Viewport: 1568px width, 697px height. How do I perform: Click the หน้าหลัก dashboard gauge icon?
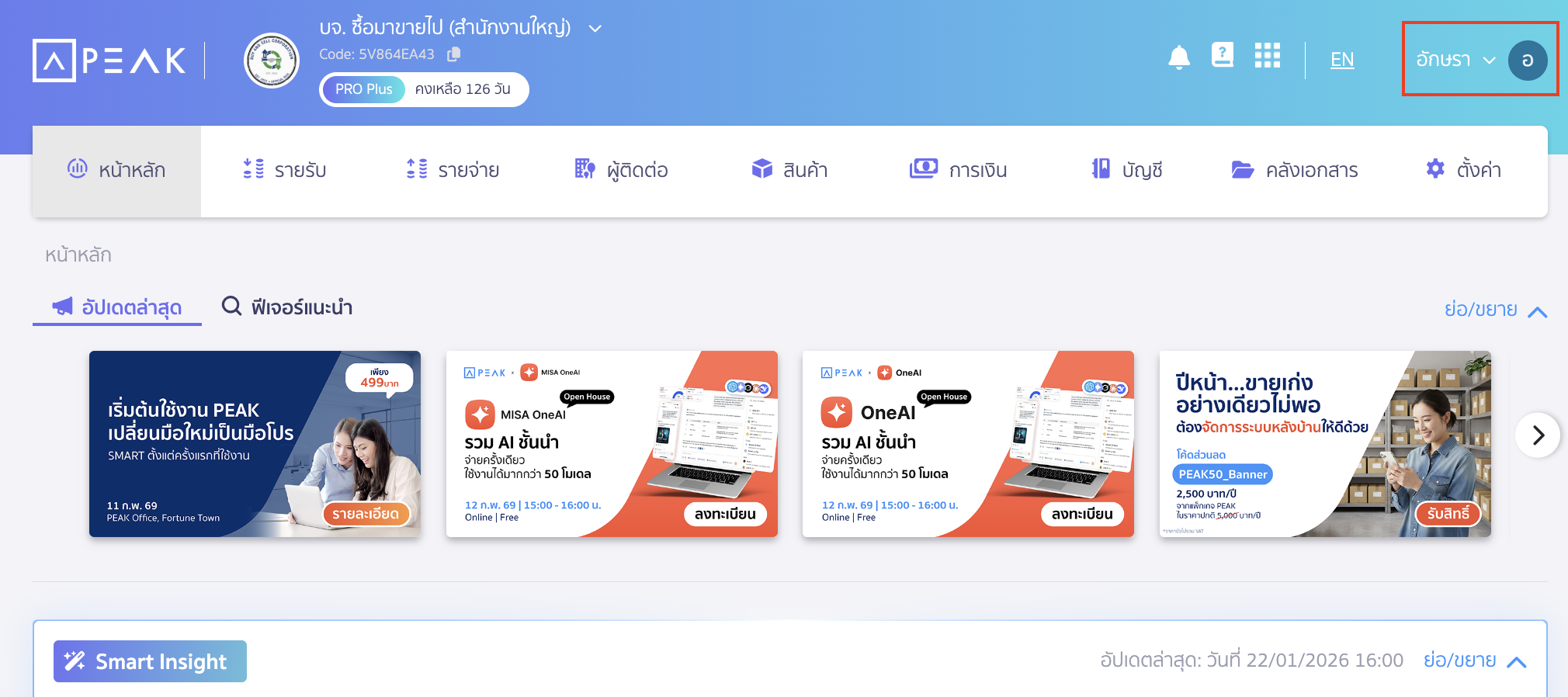click(x=78, y=168)
